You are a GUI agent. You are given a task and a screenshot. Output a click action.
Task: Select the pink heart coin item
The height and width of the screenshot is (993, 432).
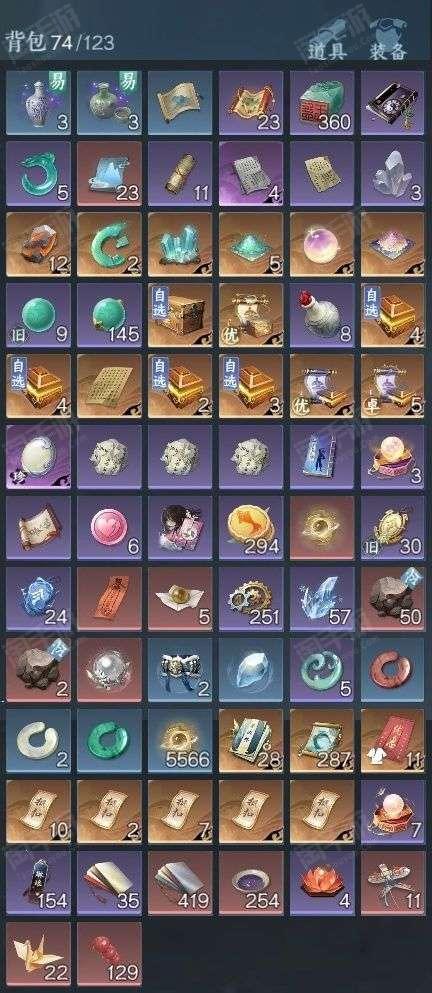tap(109, 527)
